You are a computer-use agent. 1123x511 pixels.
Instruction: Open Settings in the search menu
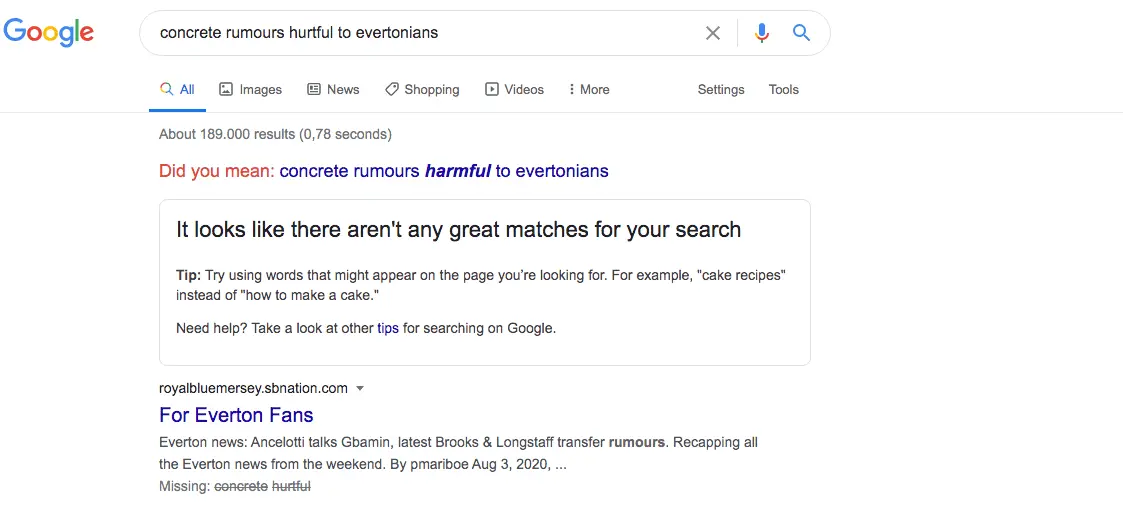click(720, 89)
